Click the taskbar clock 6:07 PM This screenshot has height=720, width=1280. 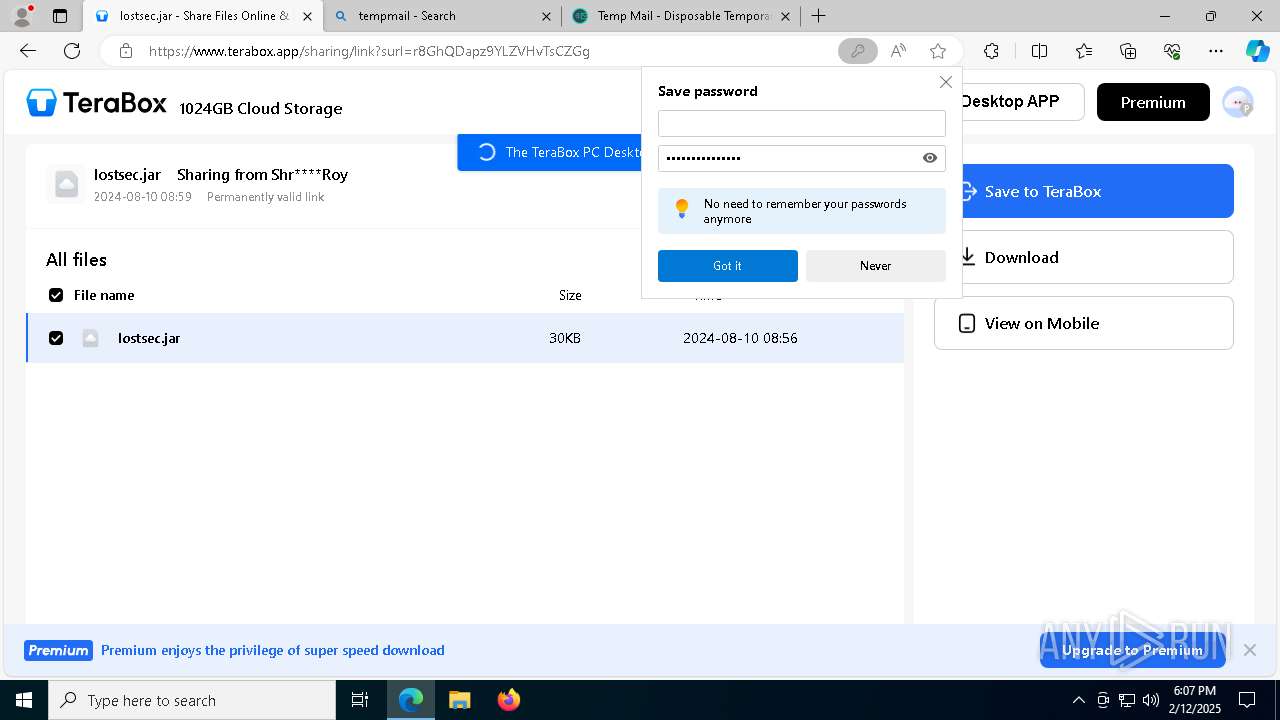[1195, 700]
